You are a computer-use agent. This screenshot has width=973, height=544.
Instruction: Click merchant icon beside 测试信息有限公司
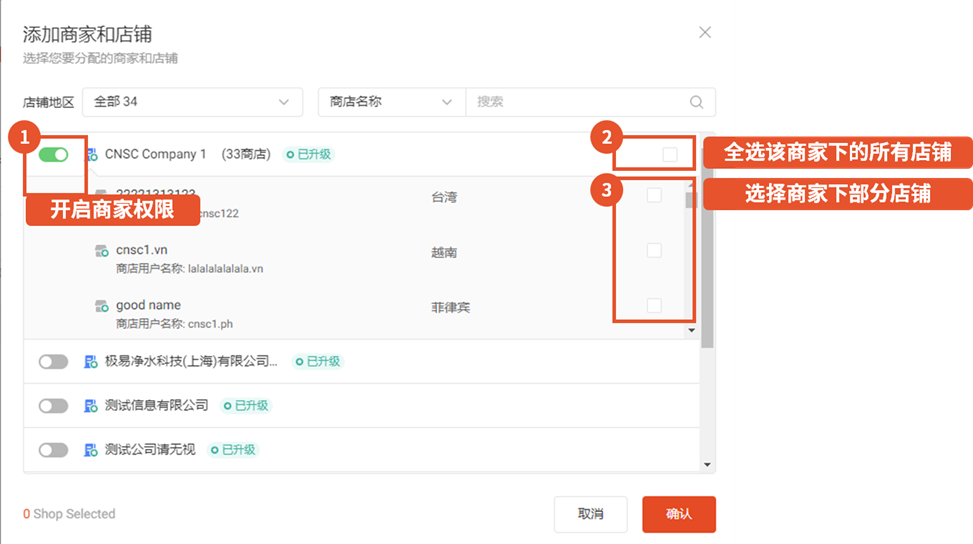(92, 406)
